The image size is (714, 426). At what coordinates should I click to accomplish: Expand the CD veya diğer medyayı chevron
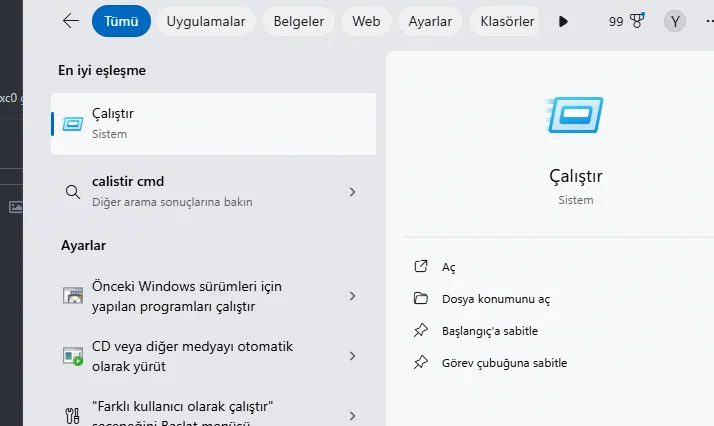click(353, 356)
